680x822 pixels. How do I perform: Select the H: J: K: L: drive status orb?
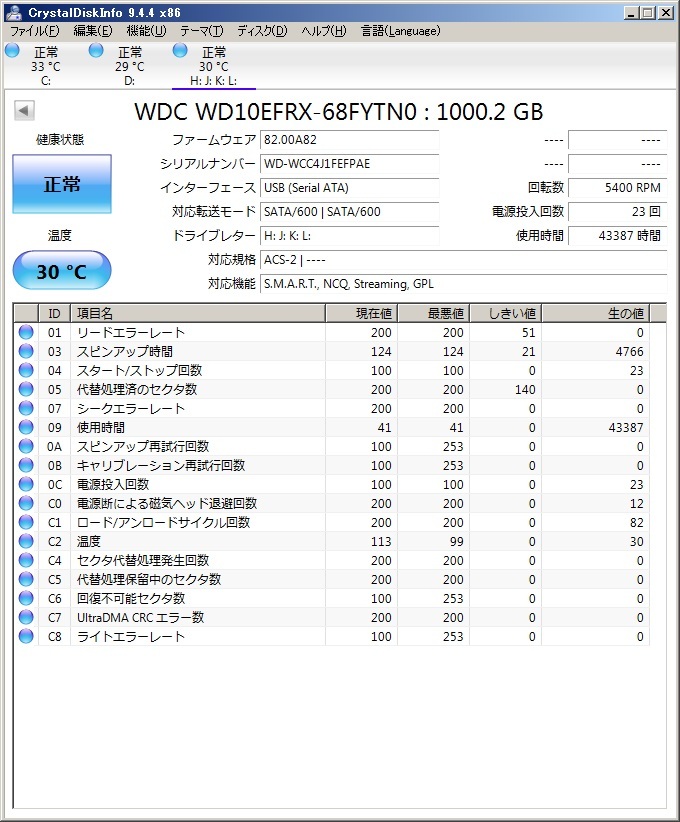[x=180, y=50]
